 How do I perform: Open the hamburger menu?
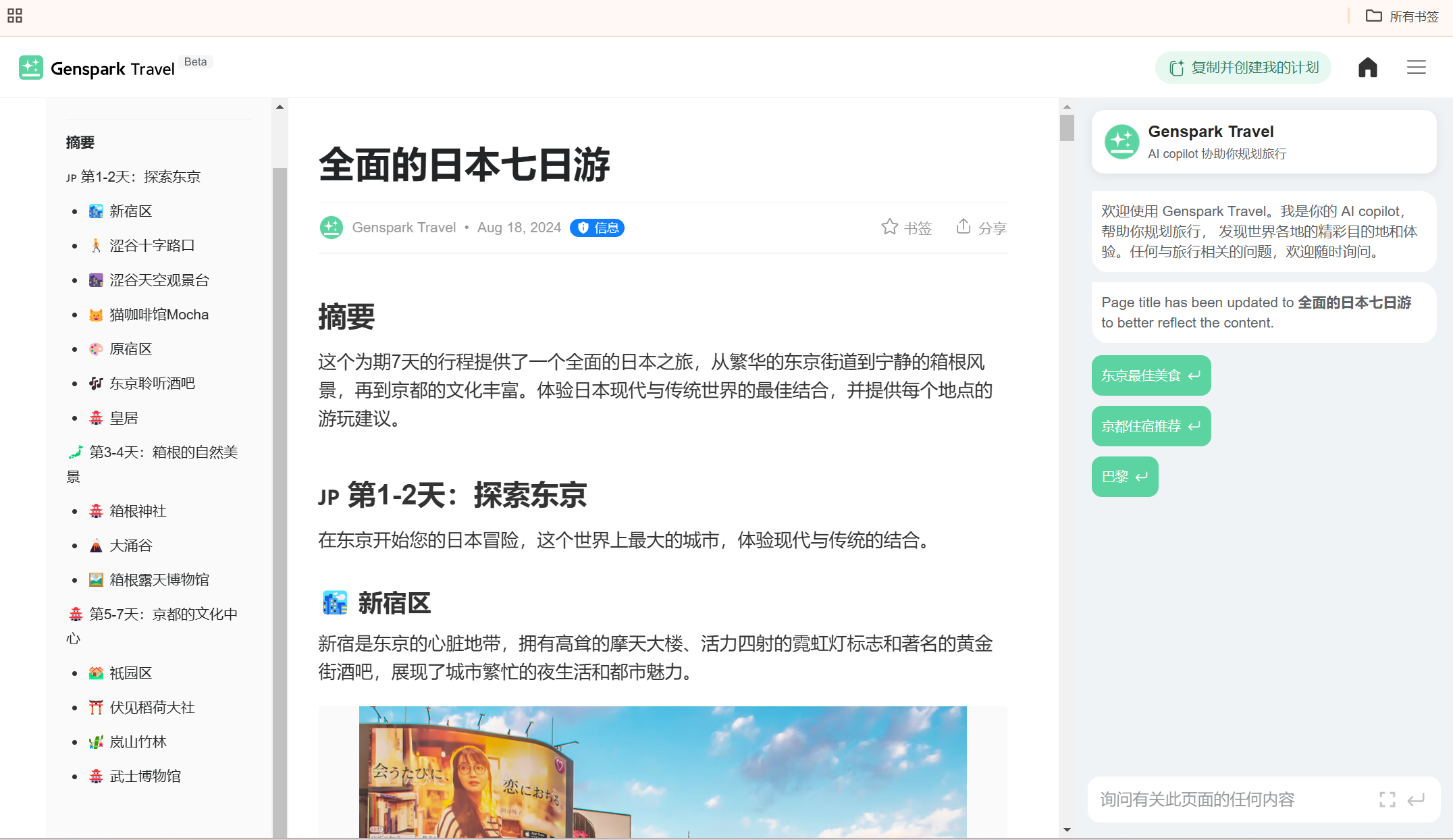click(x=1416, y=68)
